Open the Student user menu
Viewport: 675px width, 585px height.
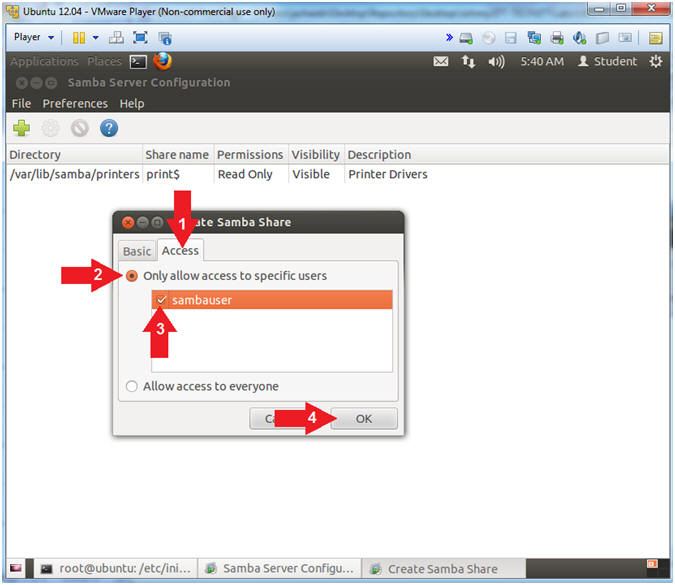click(607, 62)
